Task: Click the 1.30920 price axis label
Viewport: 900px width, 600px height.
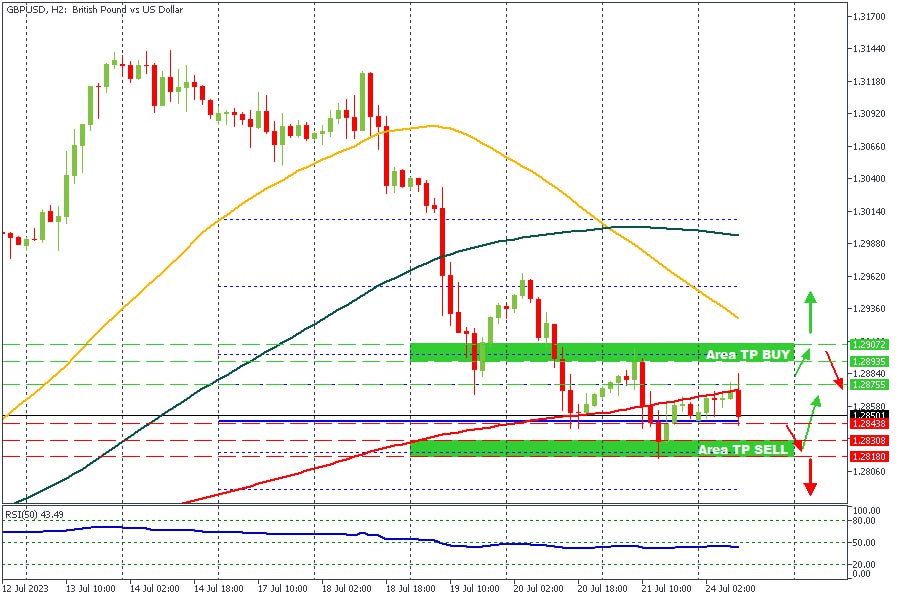Action: (x=868, y=114)
